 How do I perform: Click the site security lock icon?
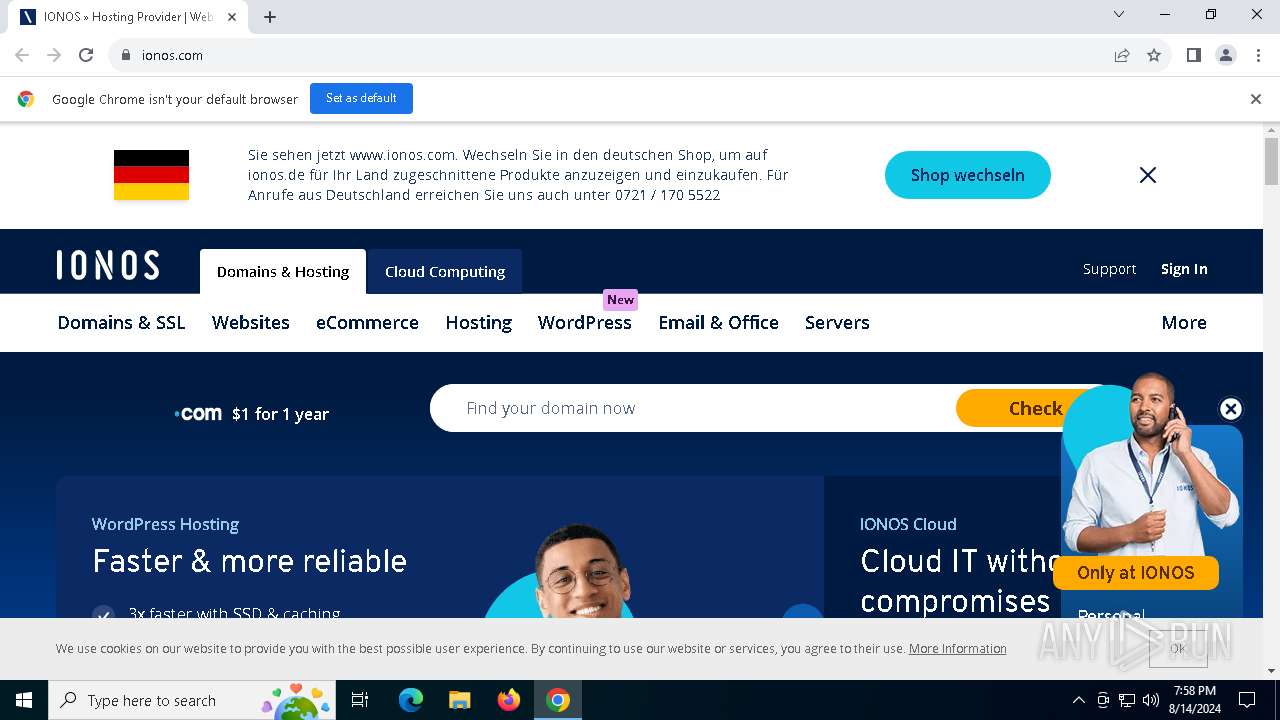[x=126, y=55]
